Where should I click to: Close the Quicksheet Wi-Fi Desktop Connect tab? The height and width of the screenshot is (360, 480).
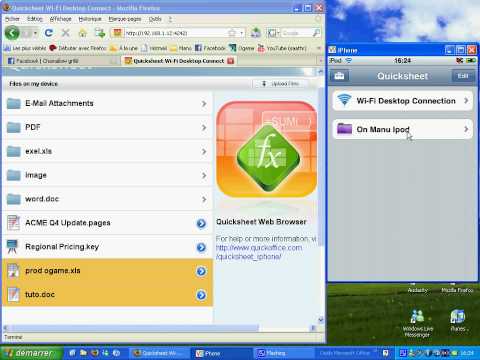pyautogui.click(x=230, y=61)
